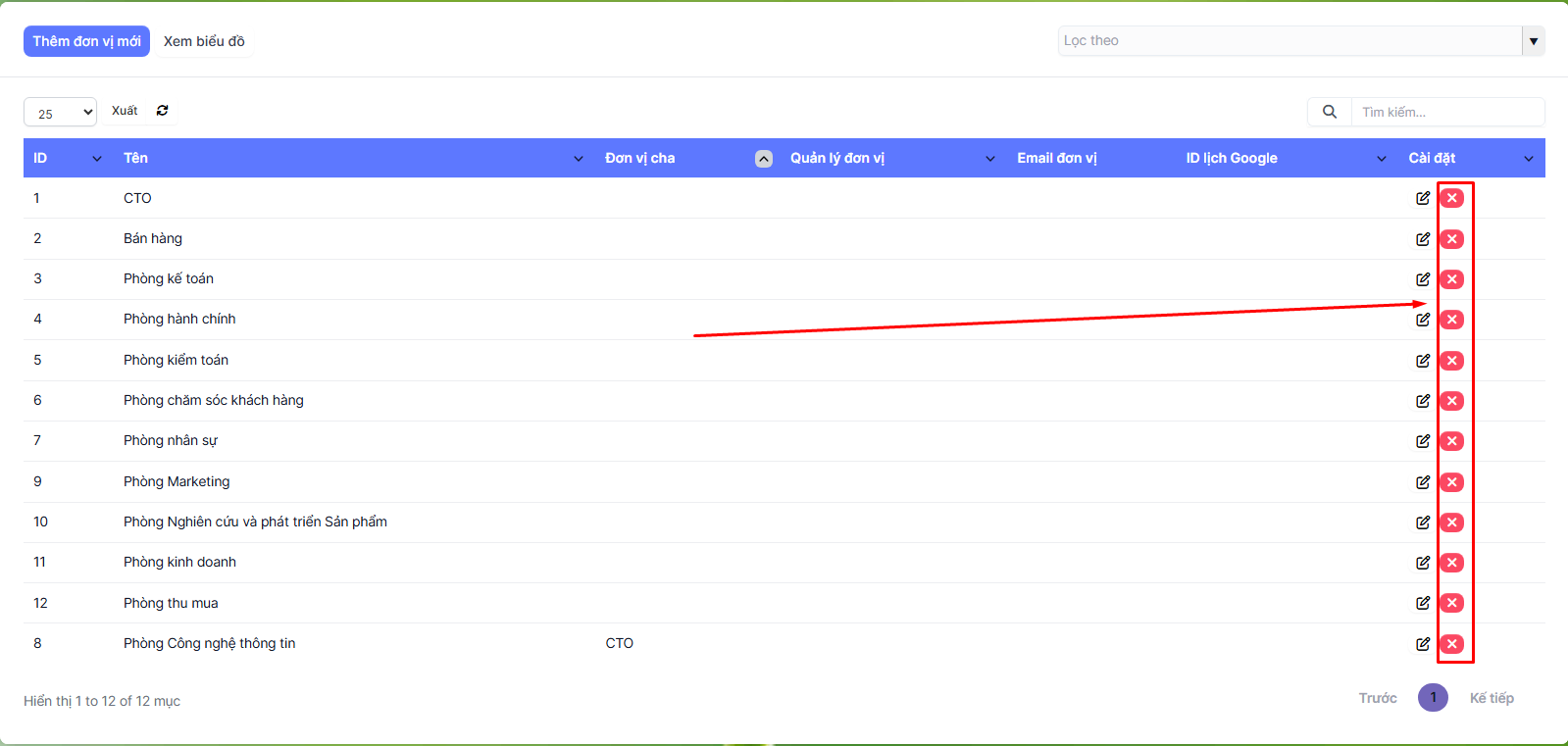1568x746 pixels.
Task: Edit the Phòng kế toán row
Action: (x=1422, y=279)
